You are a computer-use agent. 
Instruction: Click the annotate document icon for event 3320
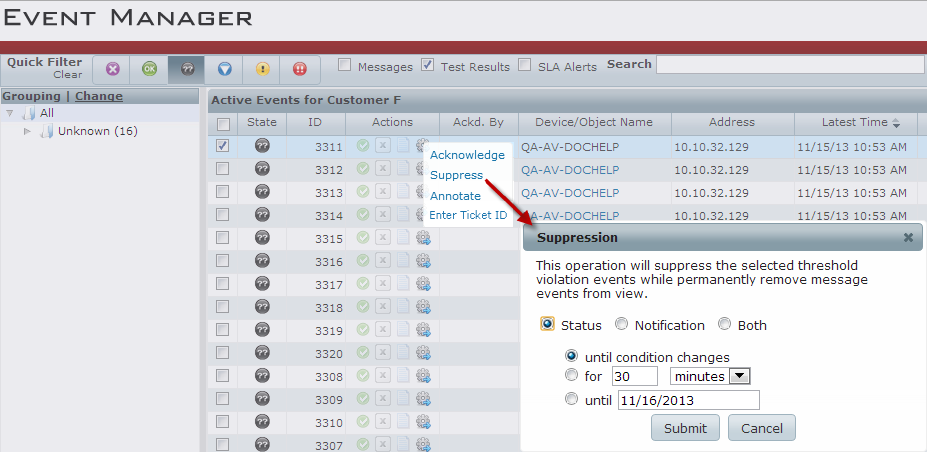click(402, 353)
